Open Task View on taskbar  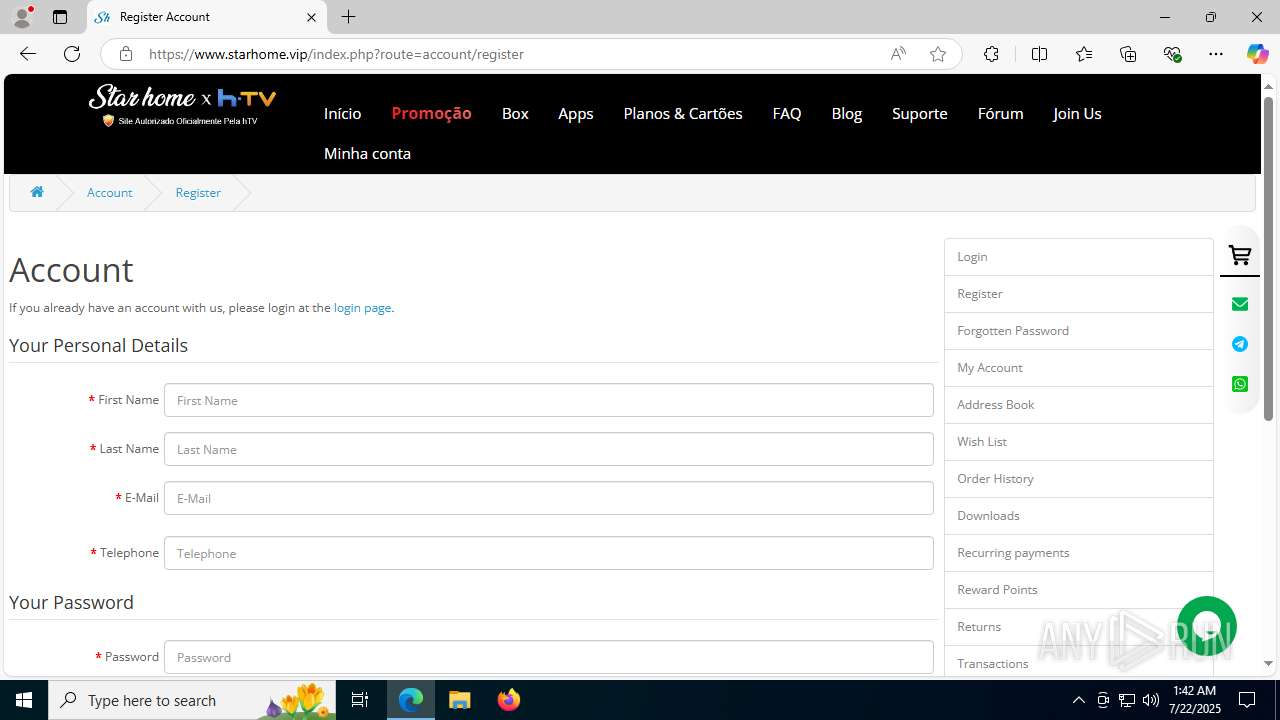point(360,700)
